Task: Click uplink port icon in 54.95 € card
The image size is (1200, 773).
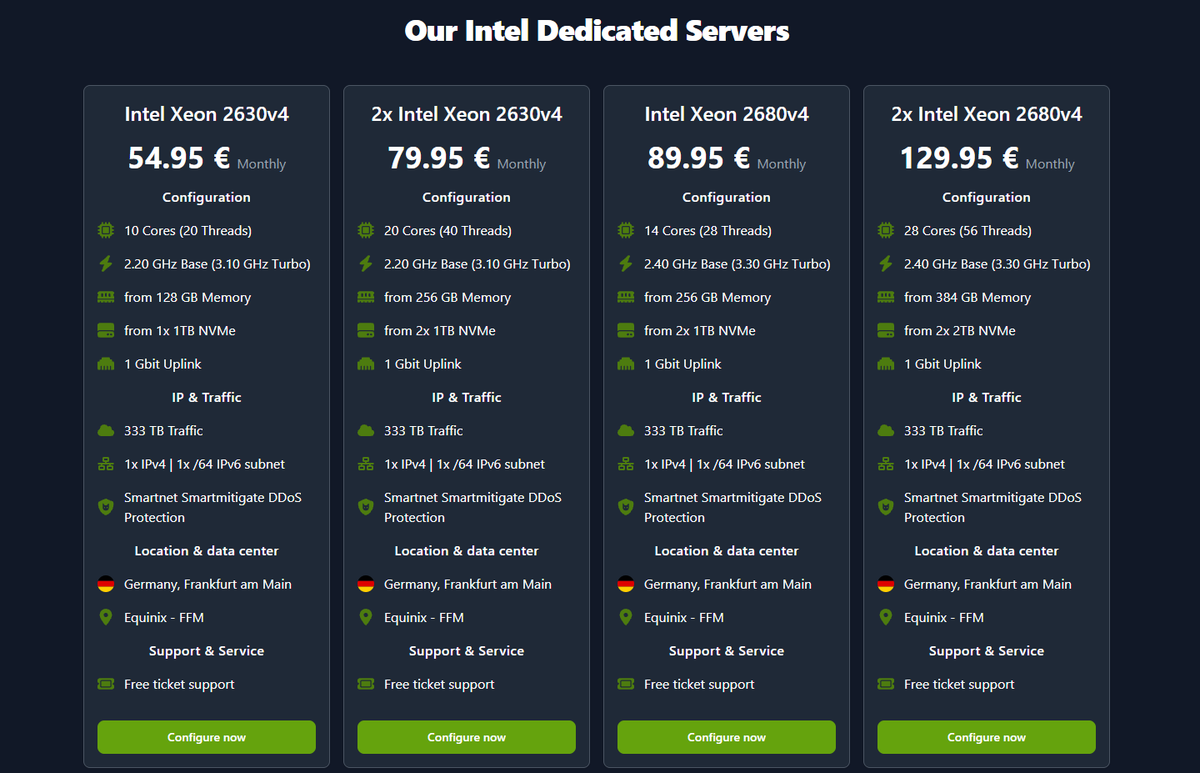Action: [x=105, y=364]
